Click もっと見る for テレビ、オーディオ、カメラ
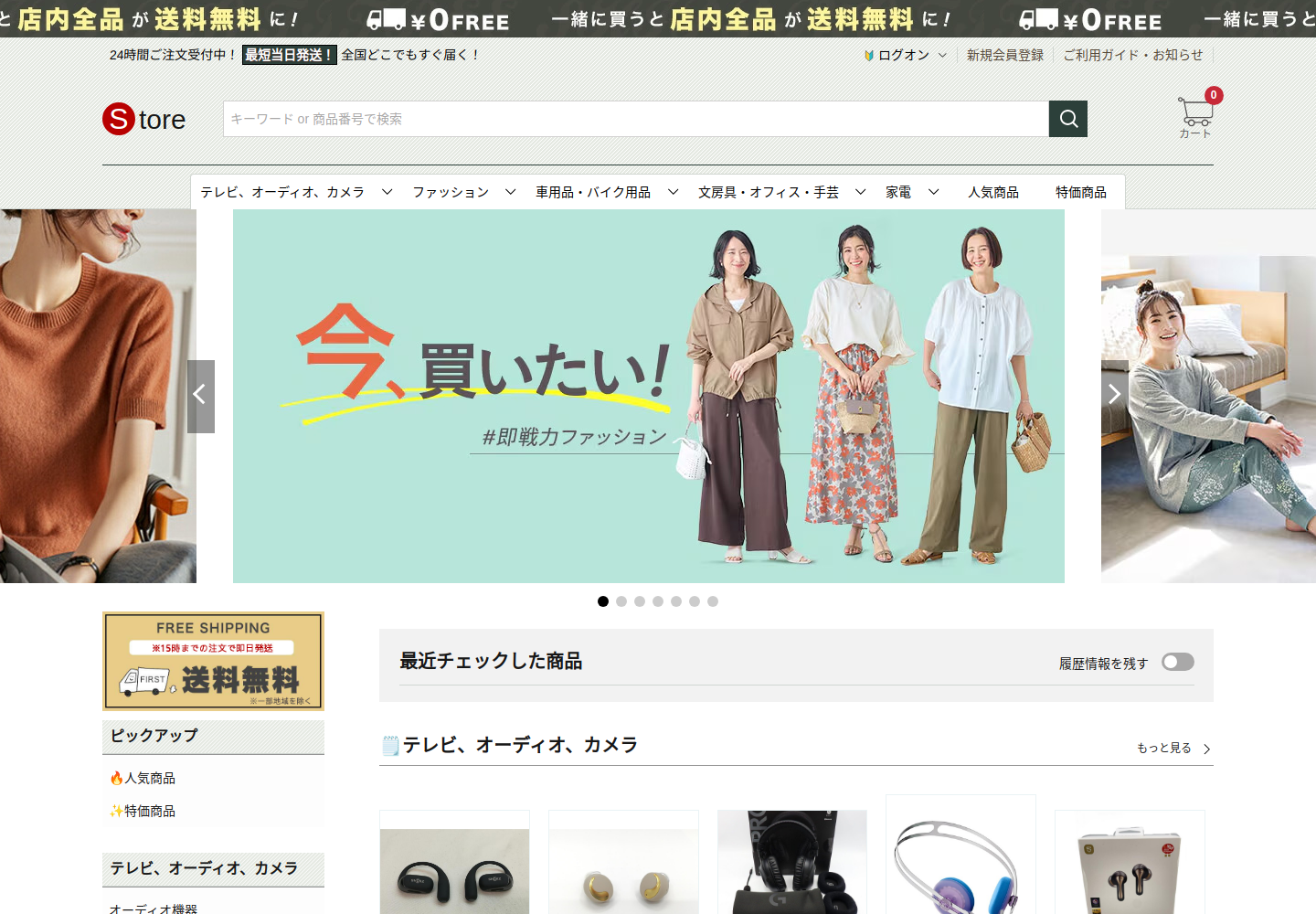Image resolution: width=1316 pixels, height=914 pixels. pos(1173,748)
